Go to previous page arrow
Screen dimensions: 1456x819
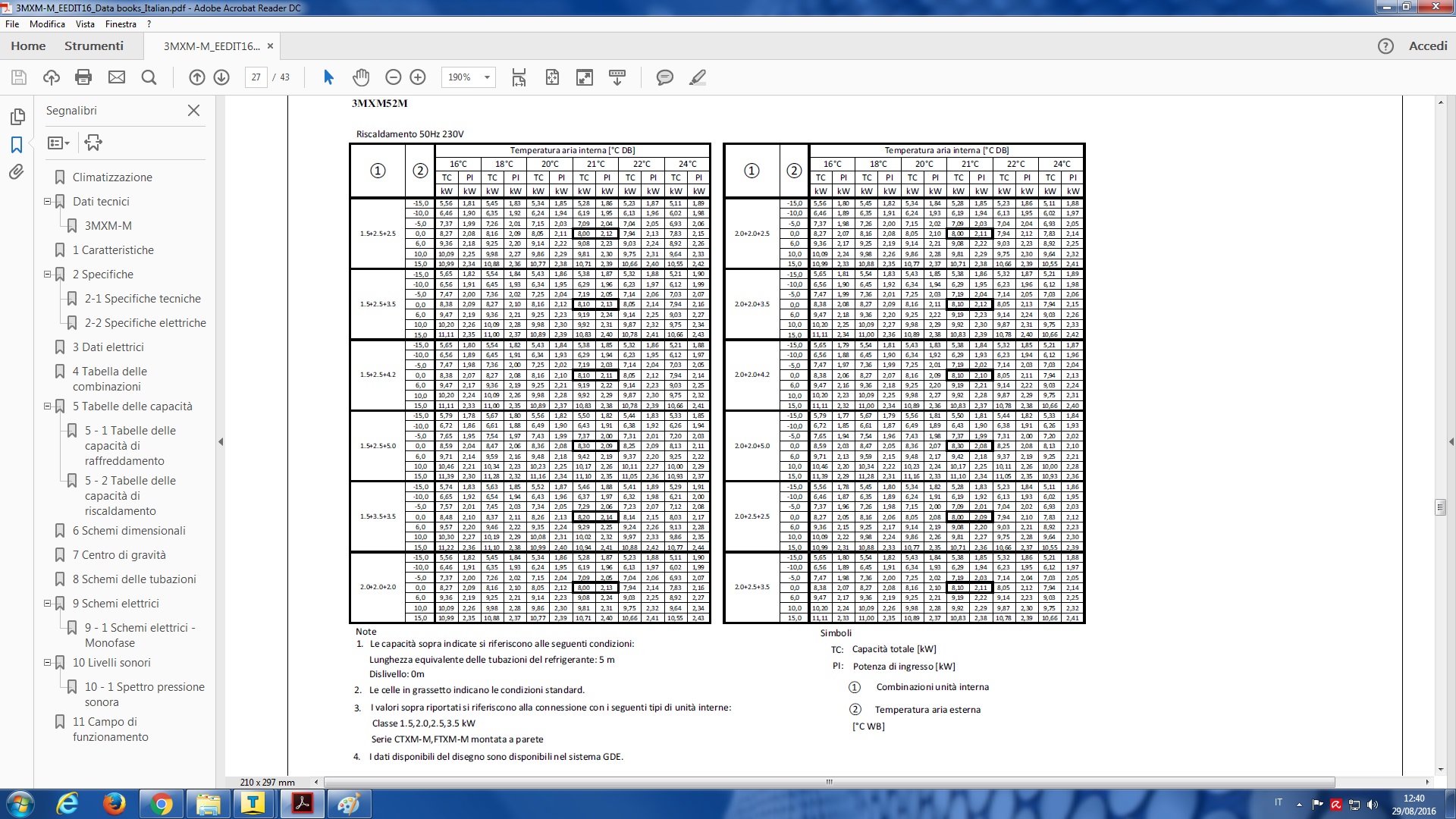tap(197, 77)
